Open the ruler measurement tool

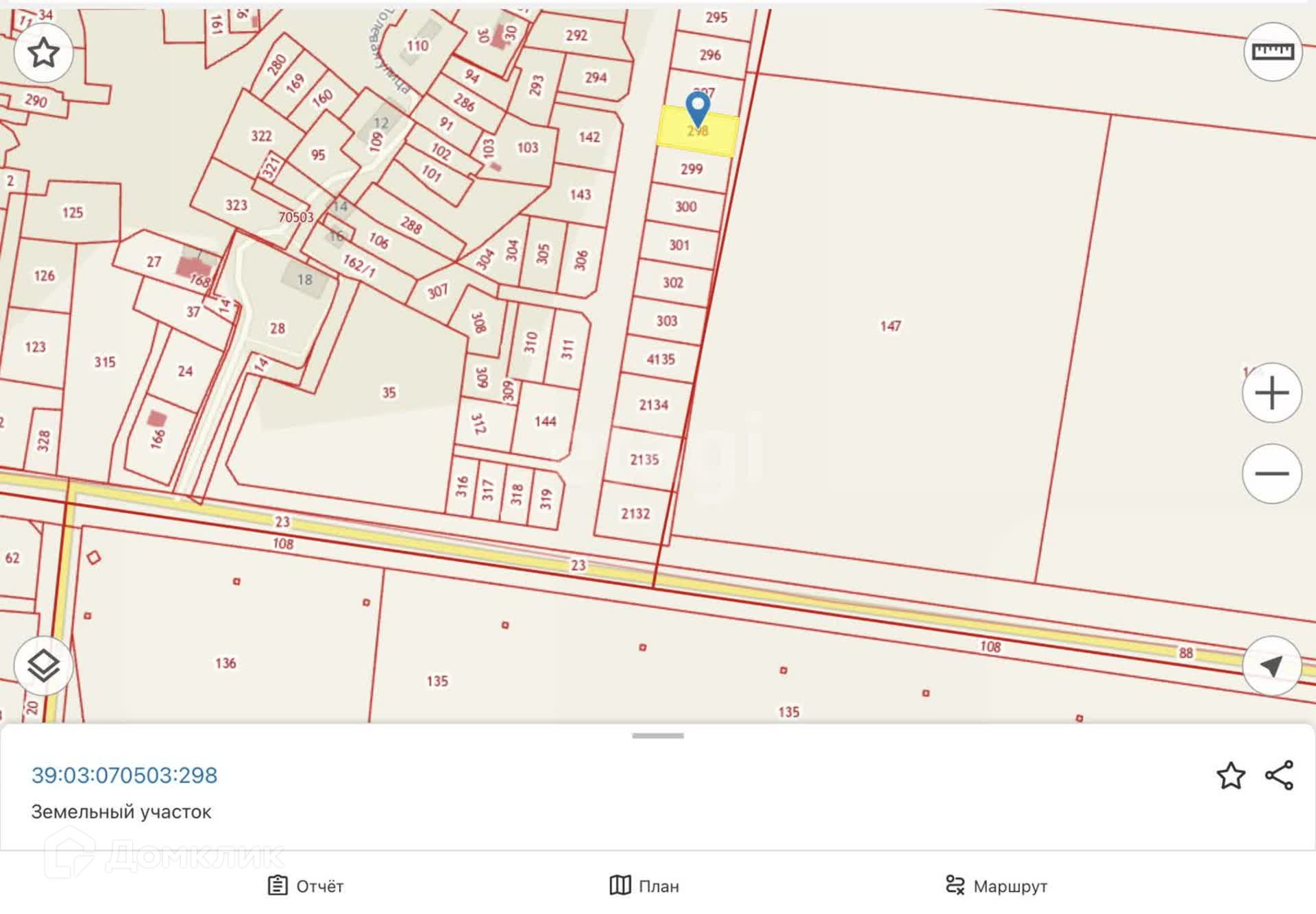click(x=1272, y=52)
